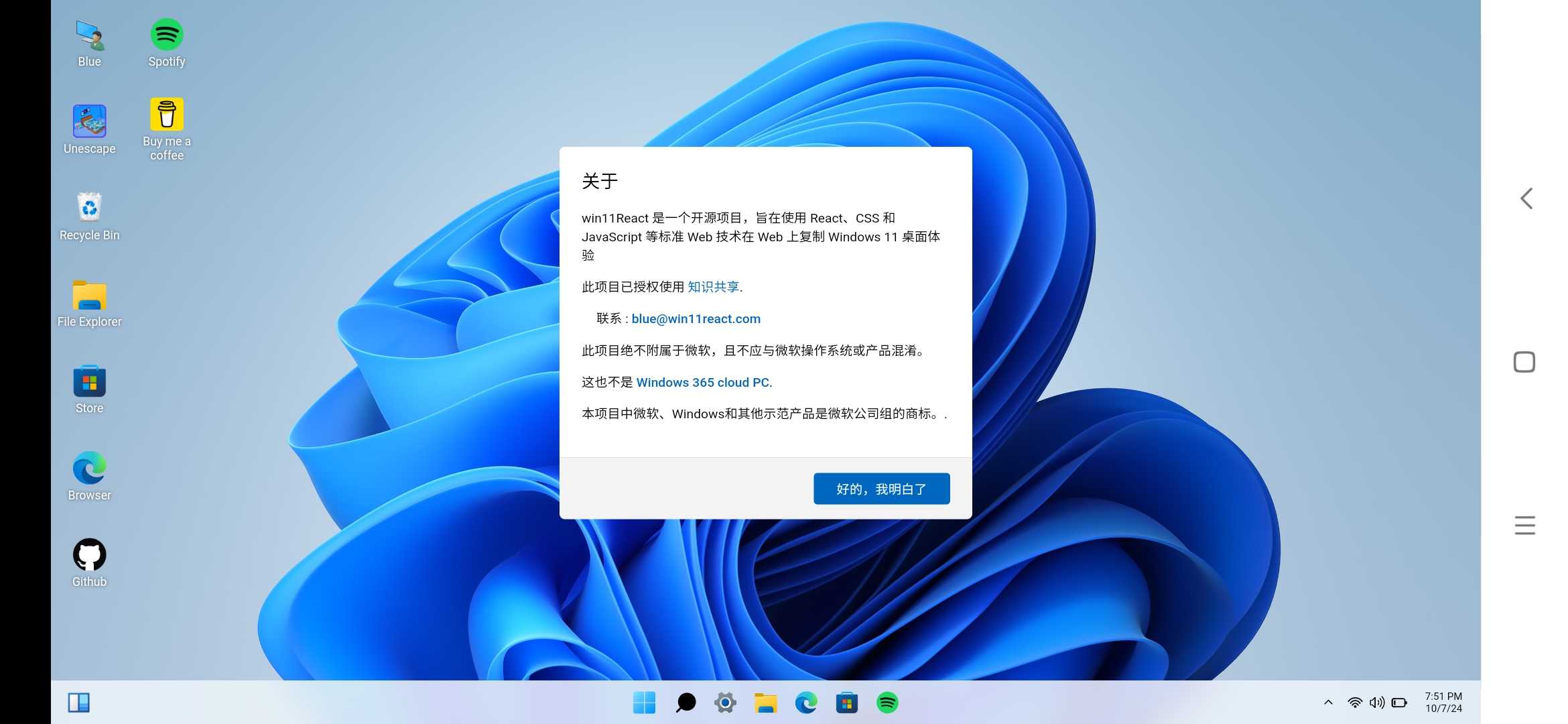Open Microsoft Store from the taskbar
Screen dimensions: 1568x724
click(x=847, y=703)
